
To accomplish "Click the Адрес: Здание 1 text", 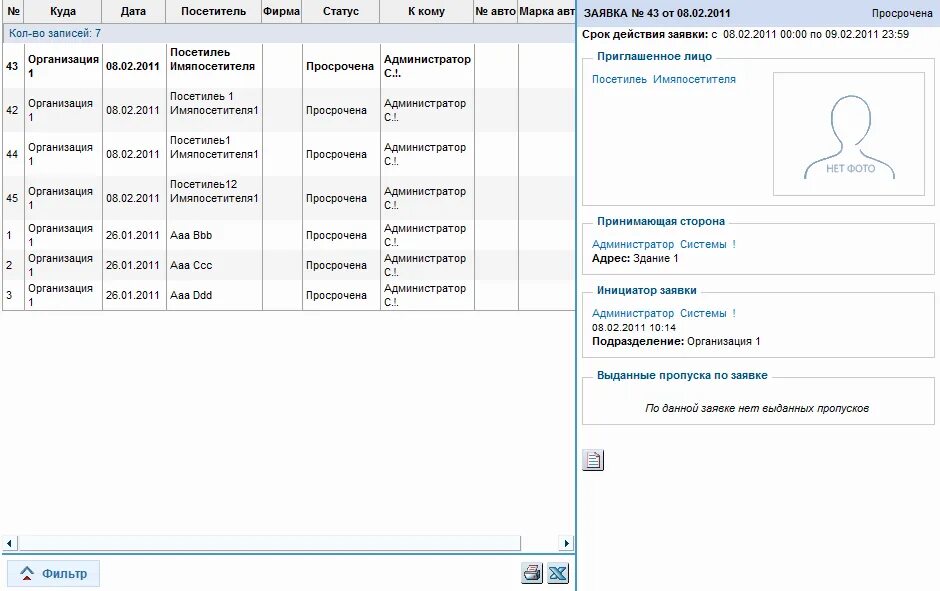I will coord(635,258).
